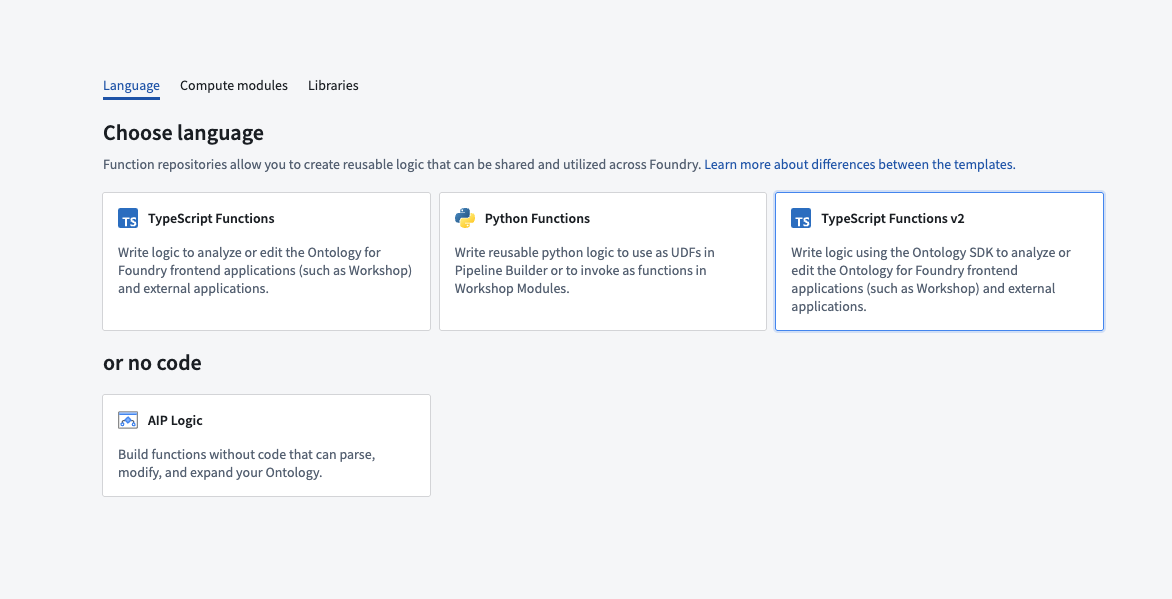This screenshot has height=599, width=1172.
Task: Click the TS icon on TypeScript Functions v2 card
Action: tap(800, 218)
